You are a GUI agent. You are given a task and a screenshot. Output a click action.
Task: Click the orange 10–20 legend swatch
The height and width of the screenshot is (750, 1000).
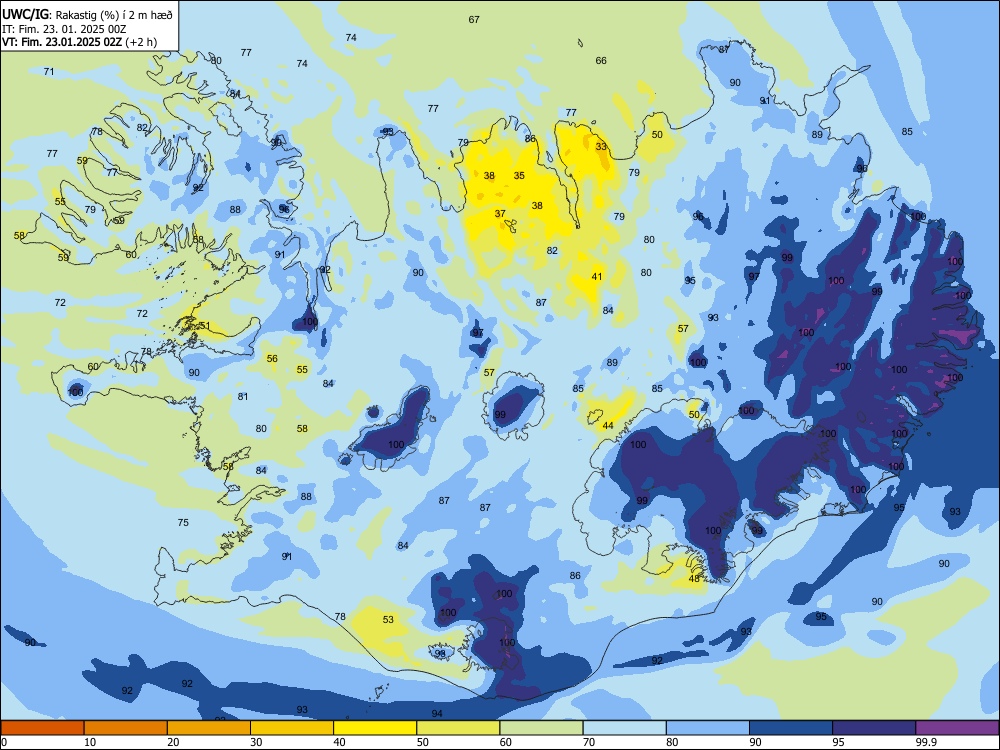pyautogui.click(x=126, y=728)
